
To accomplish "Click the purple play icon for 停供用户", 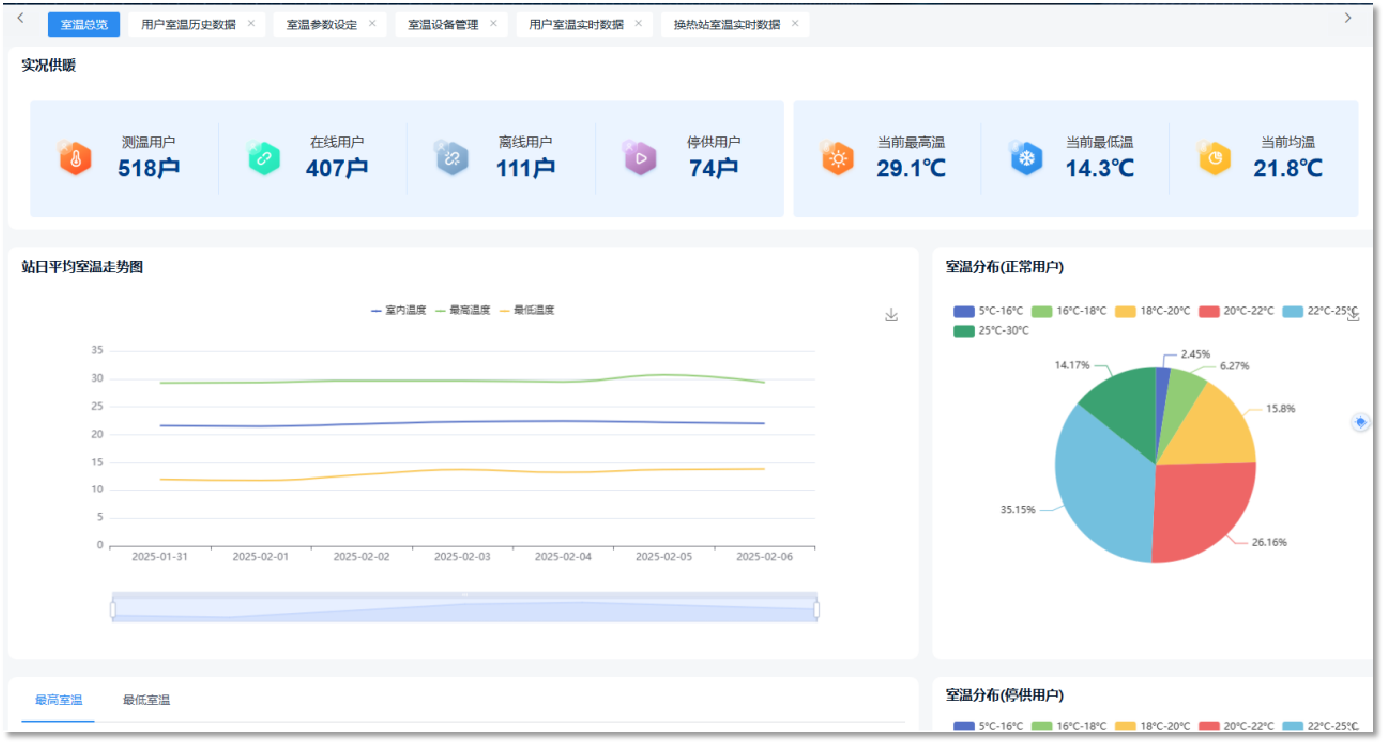I will 640,158.
